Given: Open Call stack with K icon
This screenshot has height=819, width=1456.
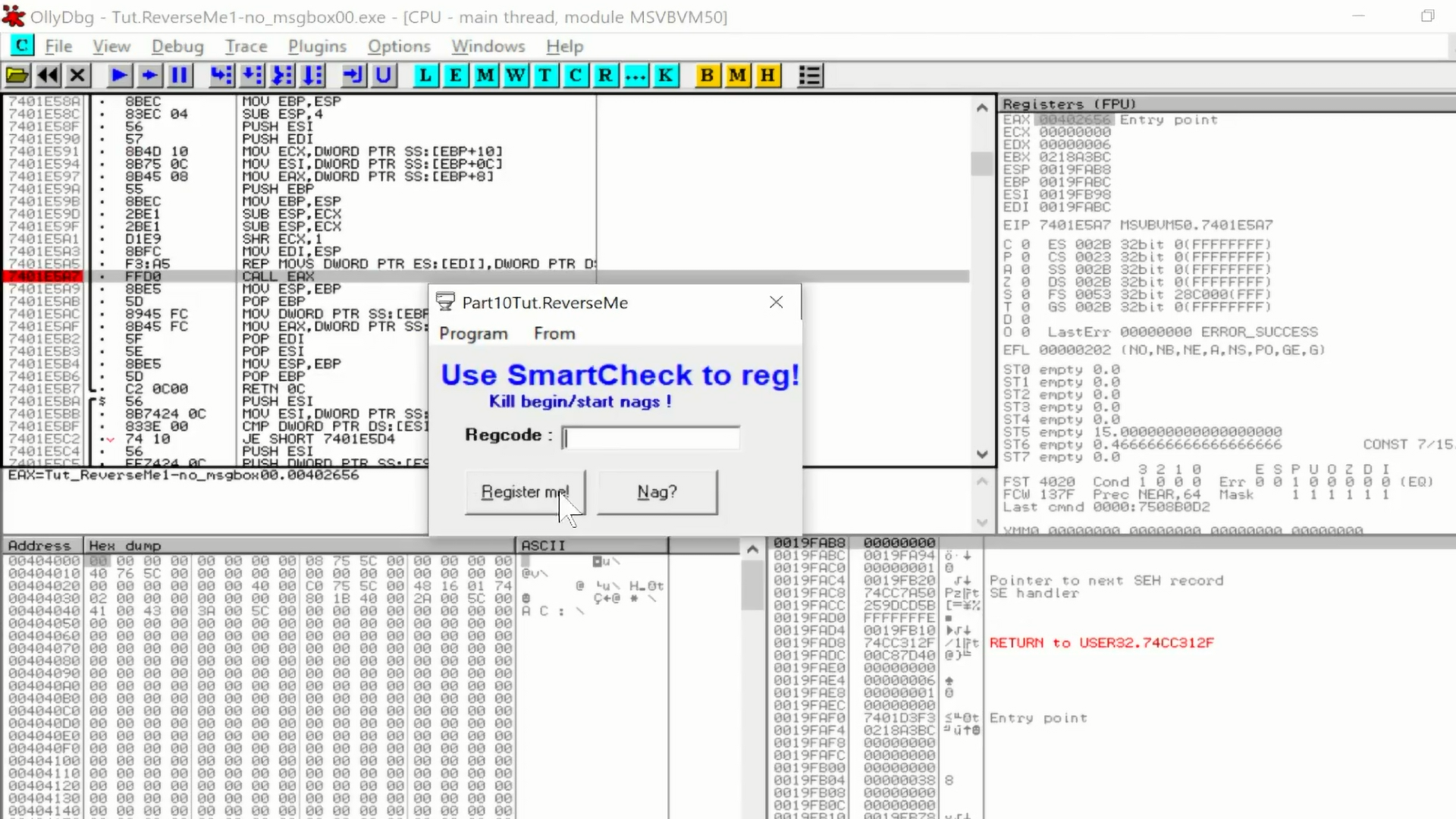Looking at the screenshot, I should [665, 75].
